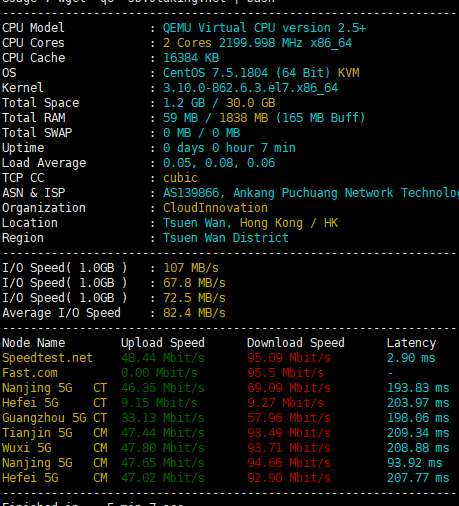Select the AS139866 ASN text
Image resolution: width=459 pixels, height=506 pixels.
[191, 193]
